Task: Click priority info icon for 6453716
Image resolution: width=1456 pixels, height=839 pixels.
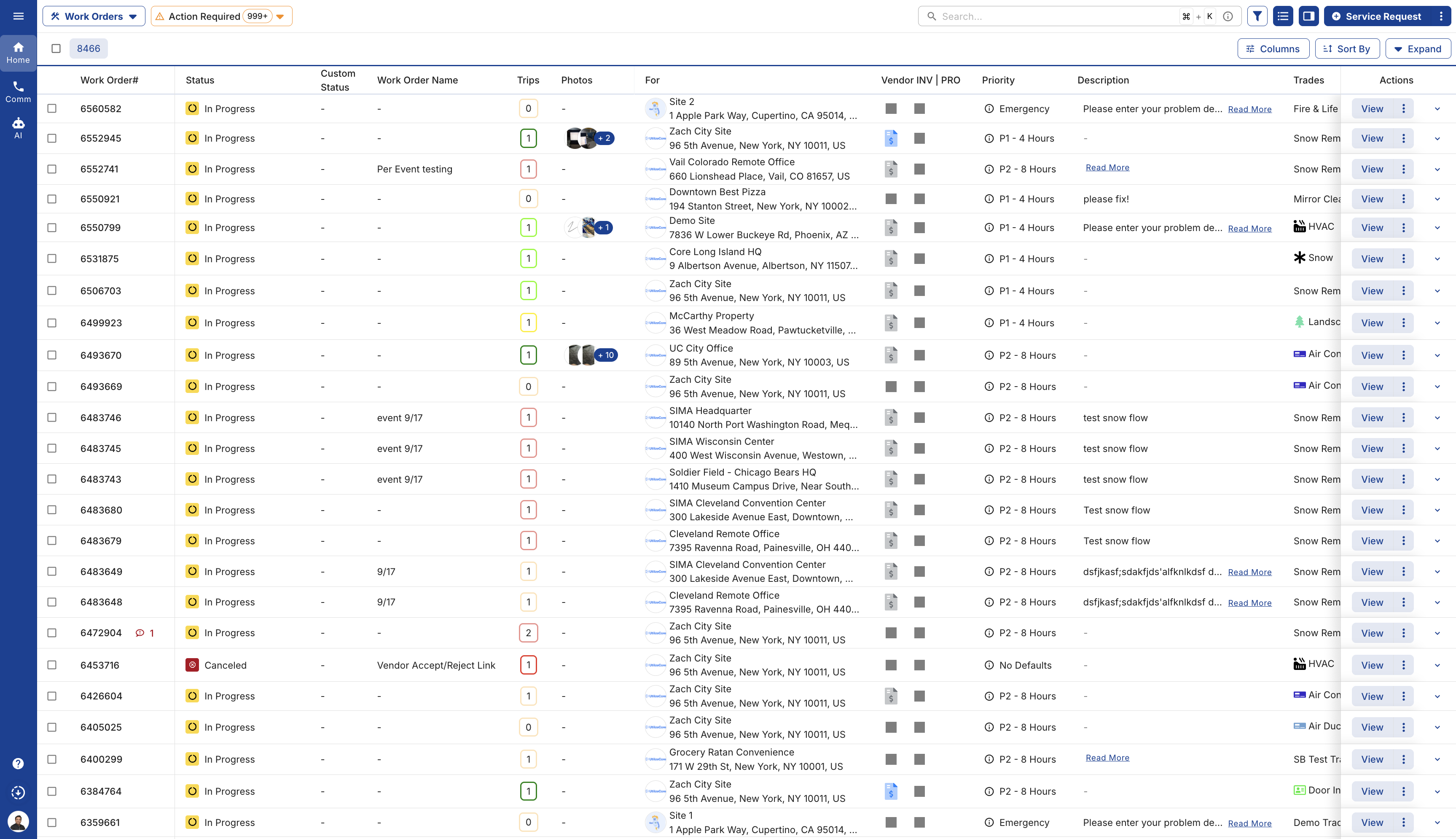Action: coord(989,665)
